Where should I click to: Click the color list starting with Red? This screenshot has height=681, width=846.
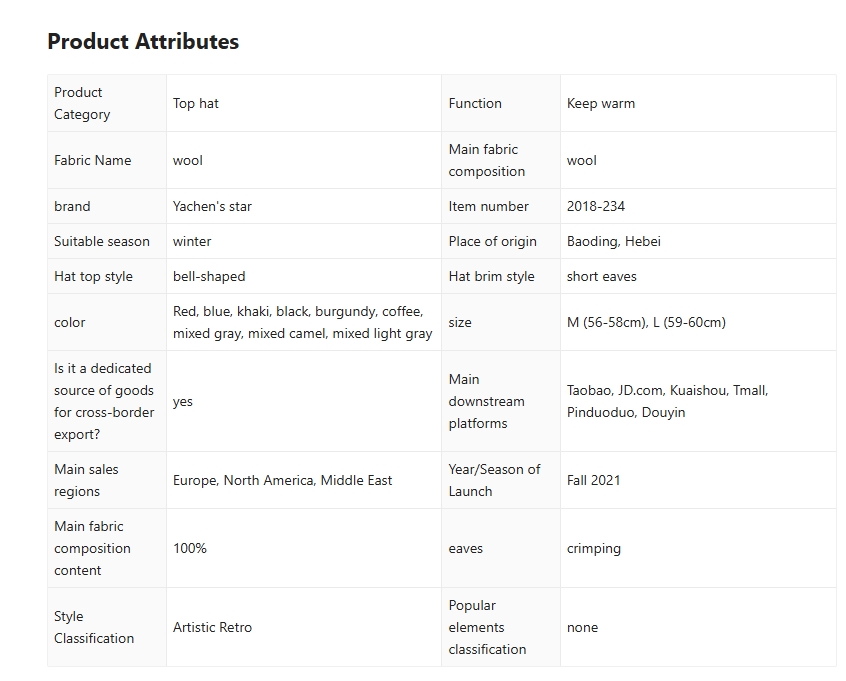[302, 322]
